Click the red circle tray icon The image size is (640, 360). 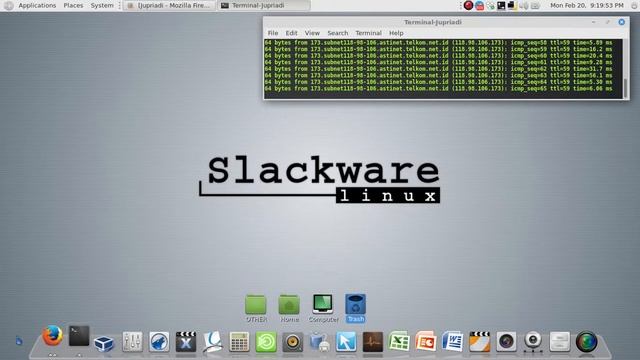[468, 6]
